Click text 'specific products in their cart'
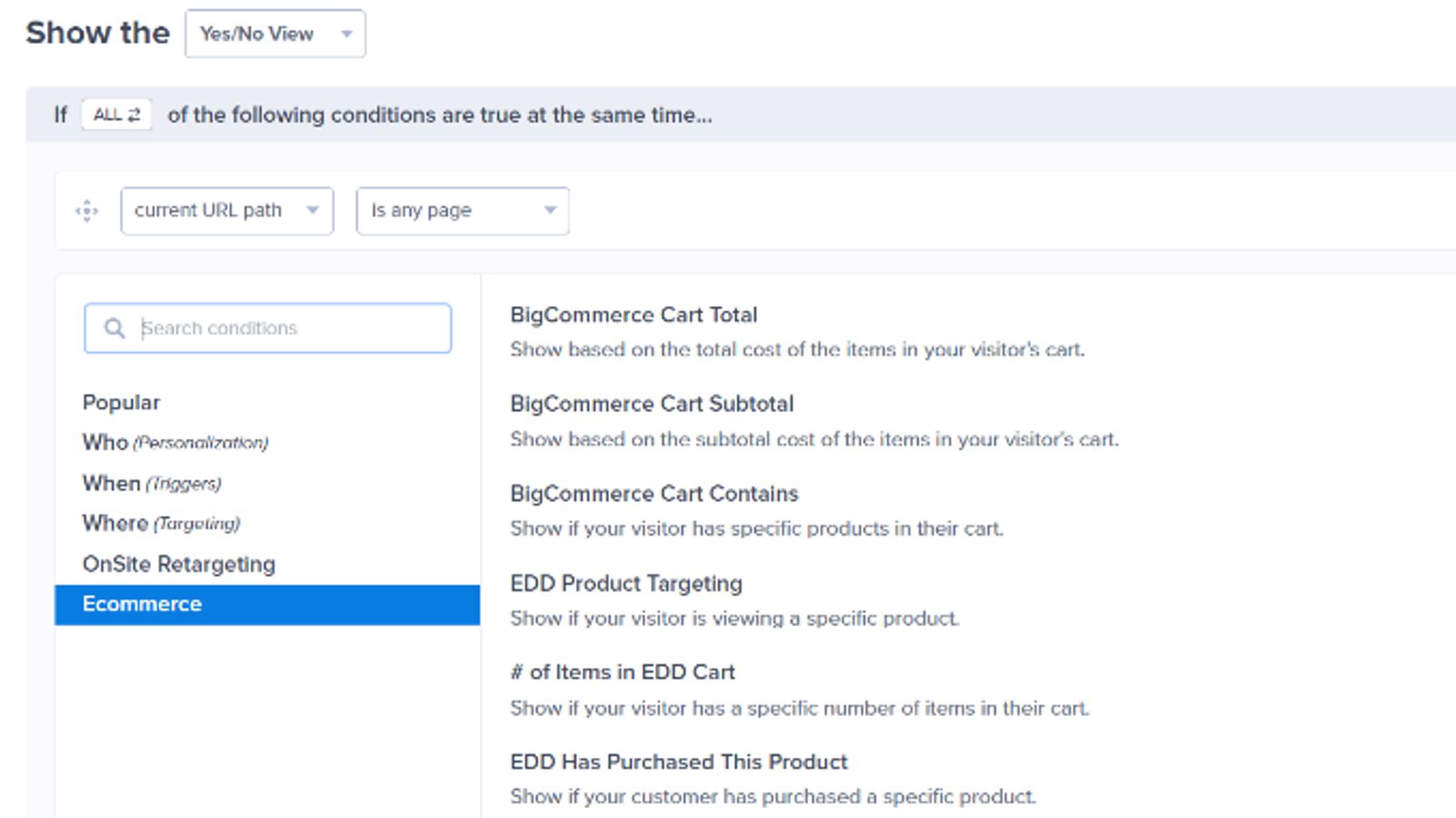1456x818 pixels. pyautogui.click(x=866, y=529)
